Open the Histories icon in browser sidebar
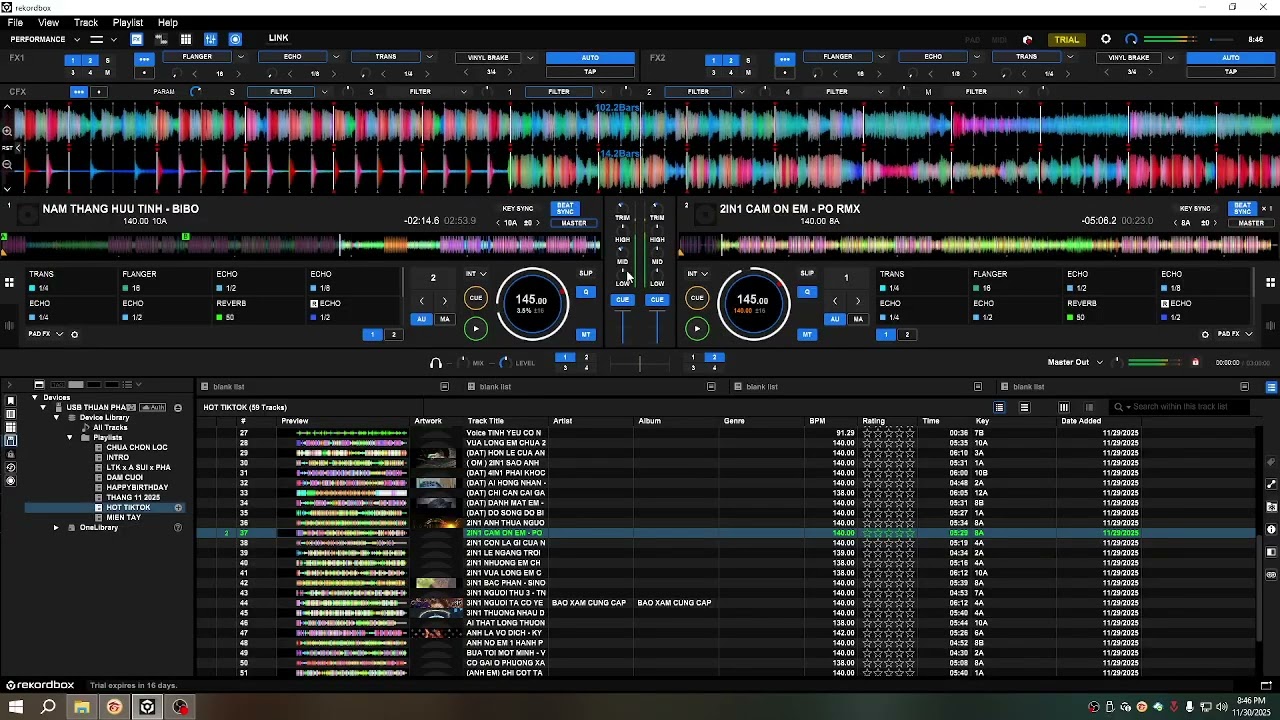Screen dimensions: 1280x720 11,467
